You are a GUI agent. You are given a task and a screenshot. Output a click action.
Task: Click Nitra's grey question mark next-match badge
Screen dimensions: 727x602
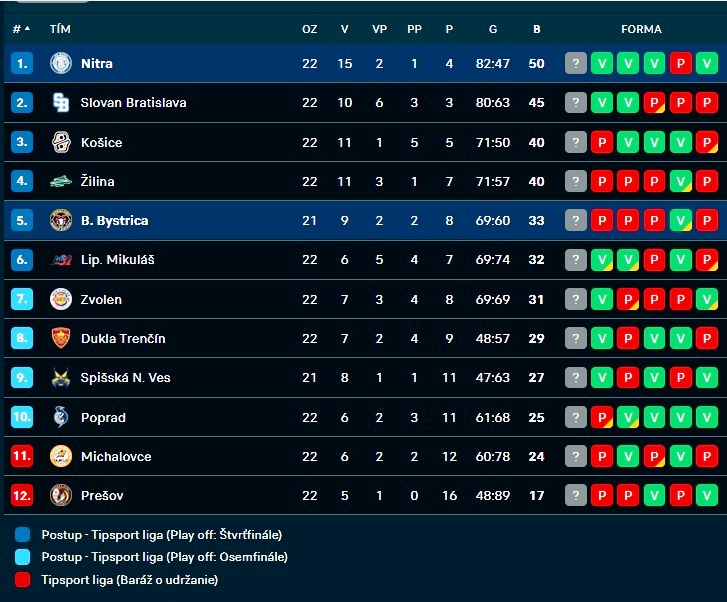click(x=575, y=63)
